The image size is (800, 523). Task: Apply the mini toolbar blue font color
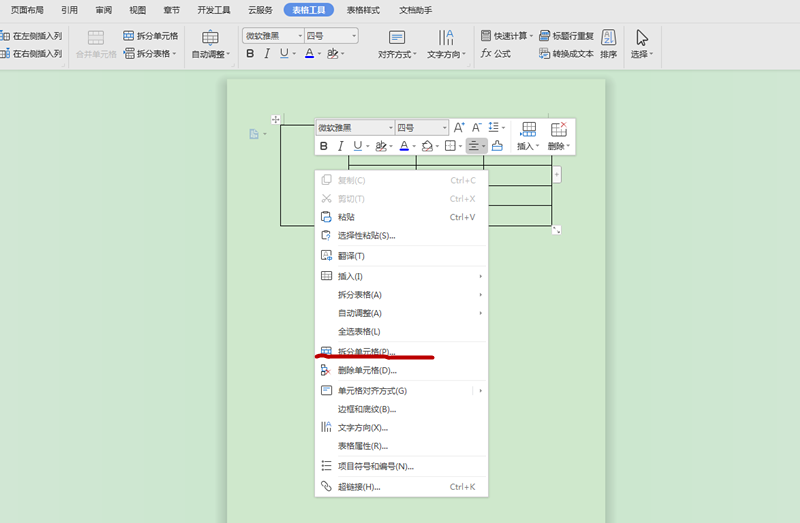click(404, 146)
